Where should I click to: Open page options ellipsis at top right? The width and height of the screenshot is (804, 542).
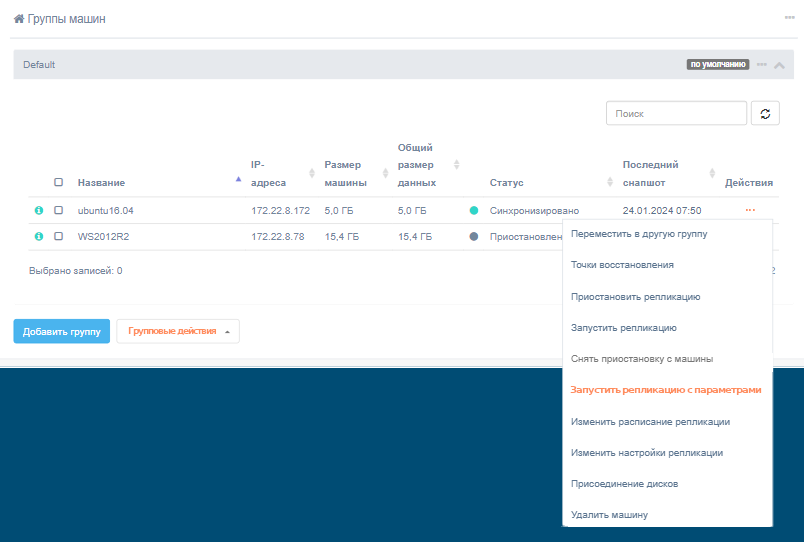point(789,18)
